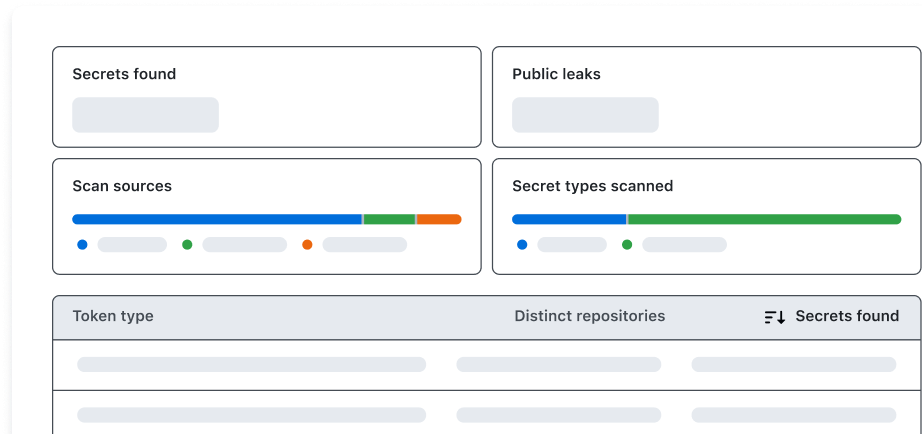Click the orange legend dot under Scan sources

point(307,244)
